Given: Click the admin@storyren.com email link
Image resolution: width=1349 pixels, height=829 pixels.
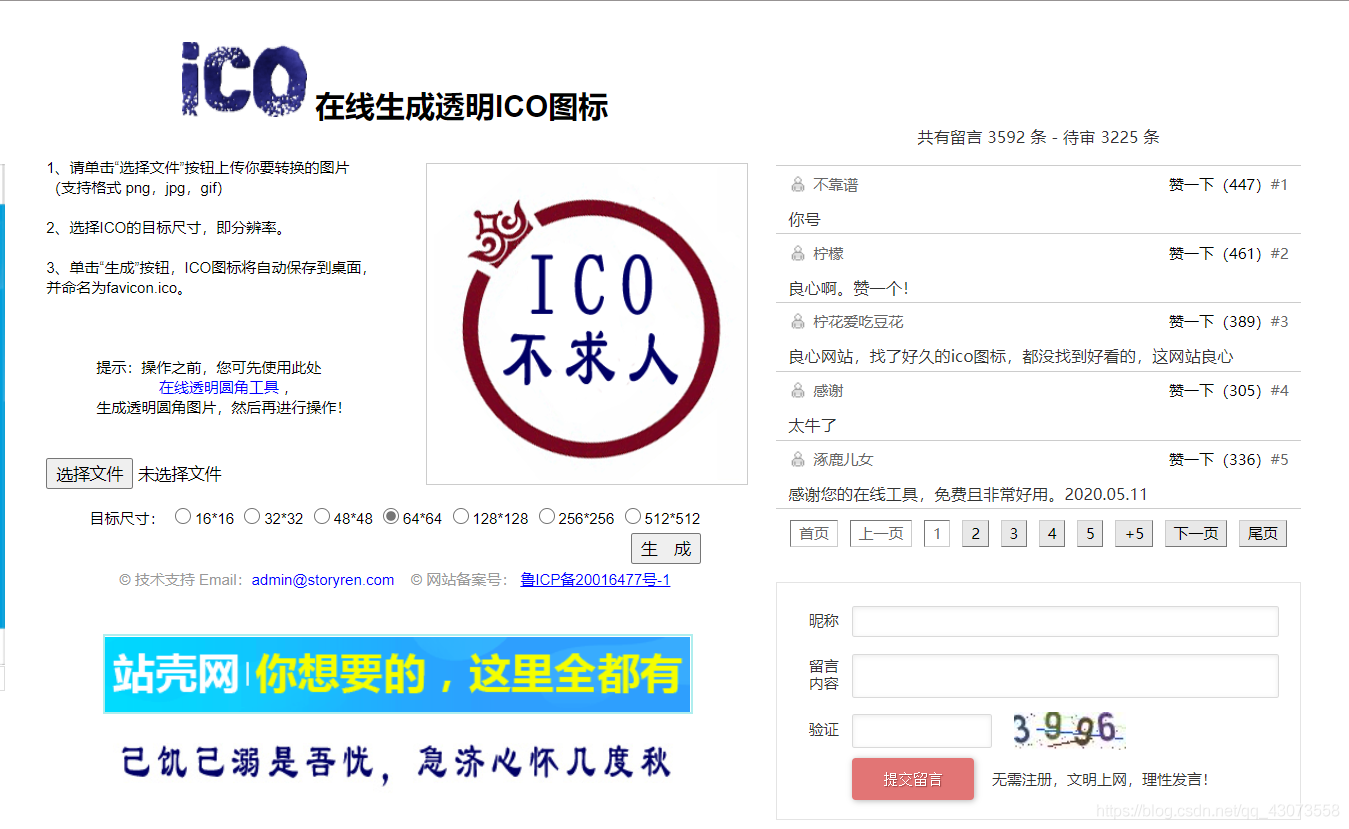Looking at the screenshot, I should click(323, 580).
